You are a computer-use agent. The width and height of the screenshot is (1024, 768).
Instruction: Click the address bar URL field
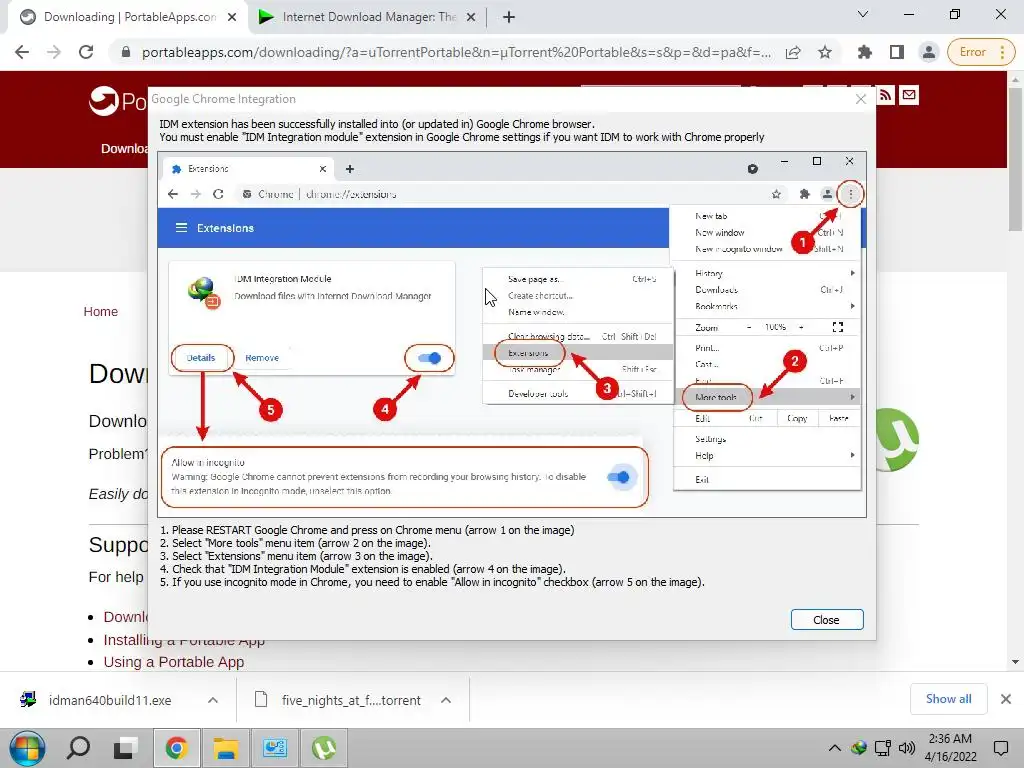(x=456, y=52)
